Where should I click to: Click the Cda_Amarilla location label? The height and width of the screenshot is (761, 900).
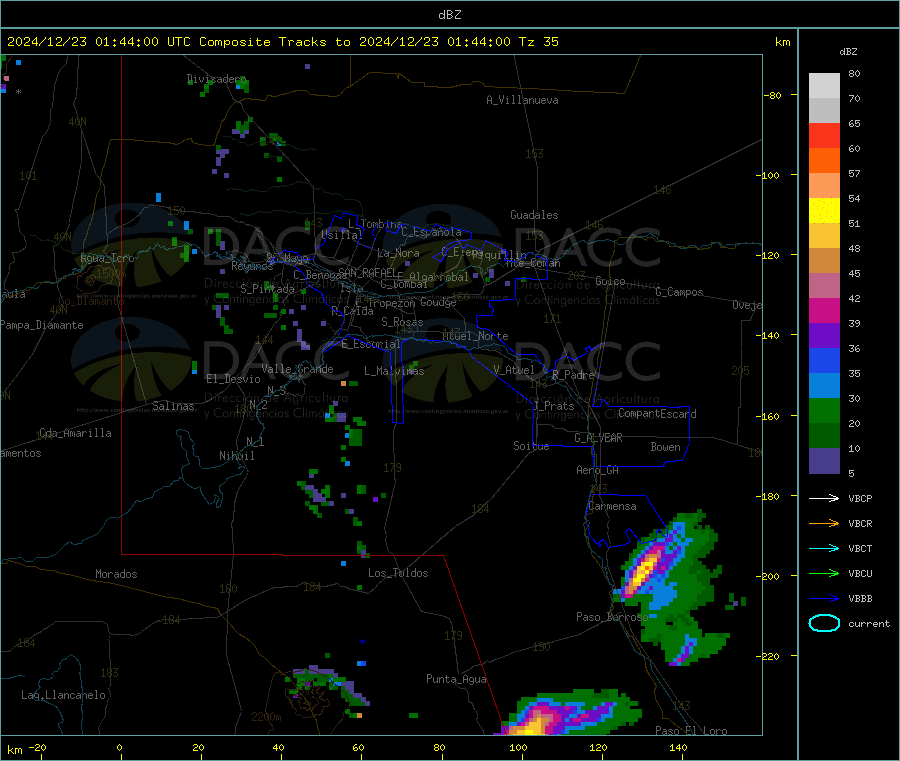(x=75, y=433)
